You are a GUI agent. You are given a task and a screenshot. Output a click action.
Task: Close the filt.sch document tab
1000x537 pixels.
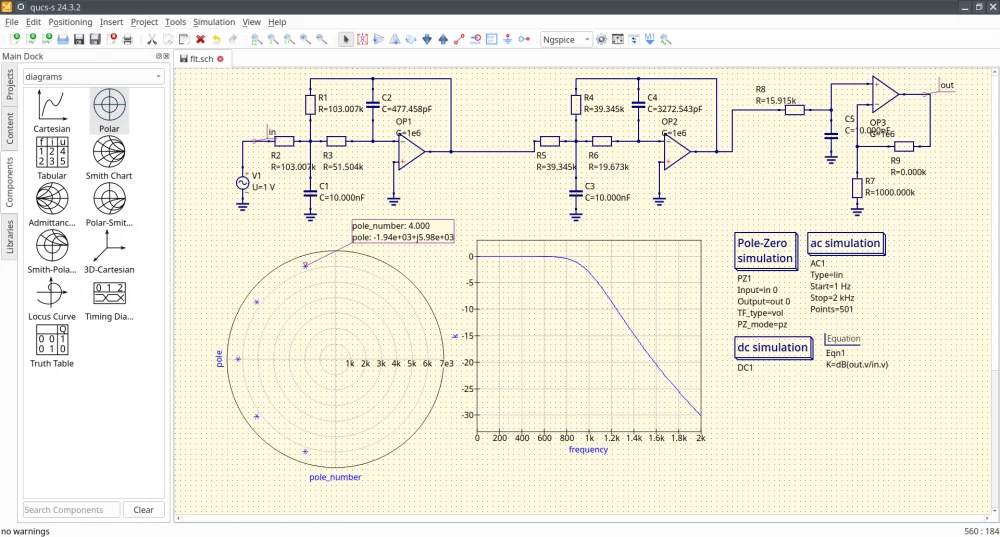click(x=220, y=59)
